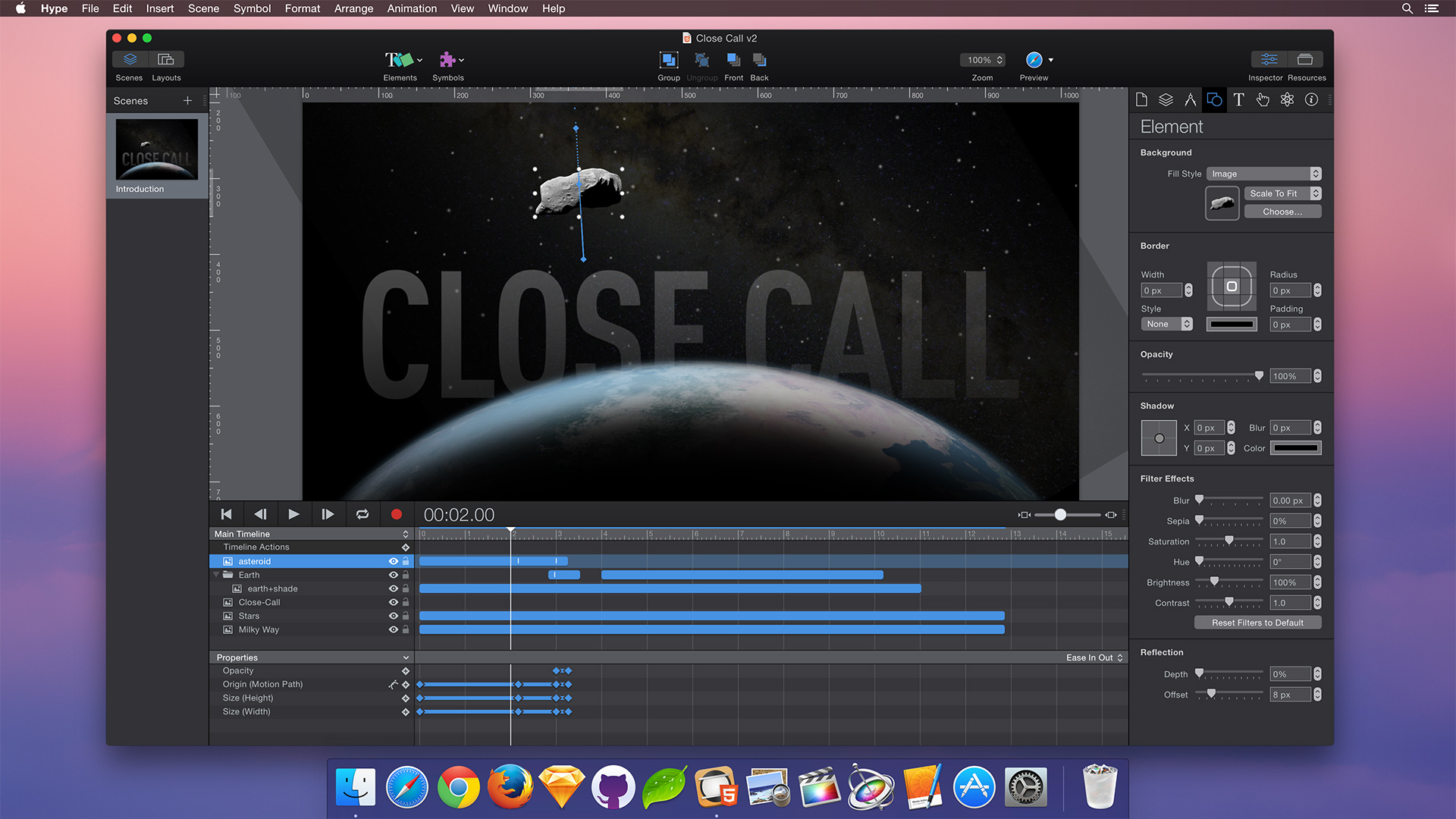1456x819 pixels.
Task: Click the Preview compass icon
Action: pos(1034,60)
